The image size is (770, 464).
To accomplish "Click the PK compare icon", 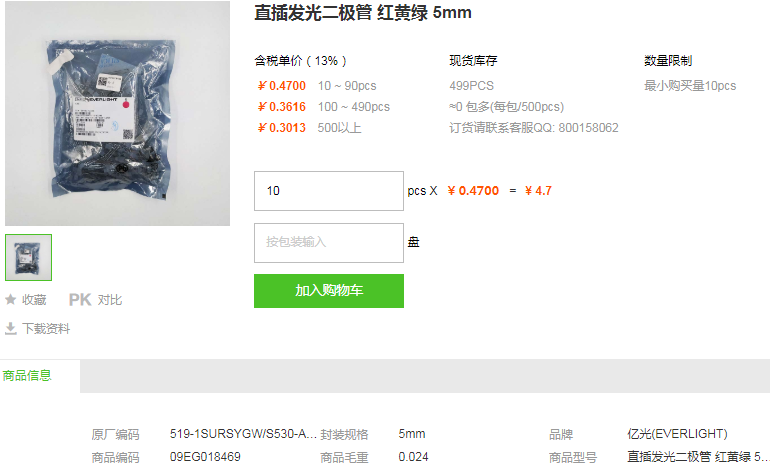I will pyautogui.click(x=80, y=300).
